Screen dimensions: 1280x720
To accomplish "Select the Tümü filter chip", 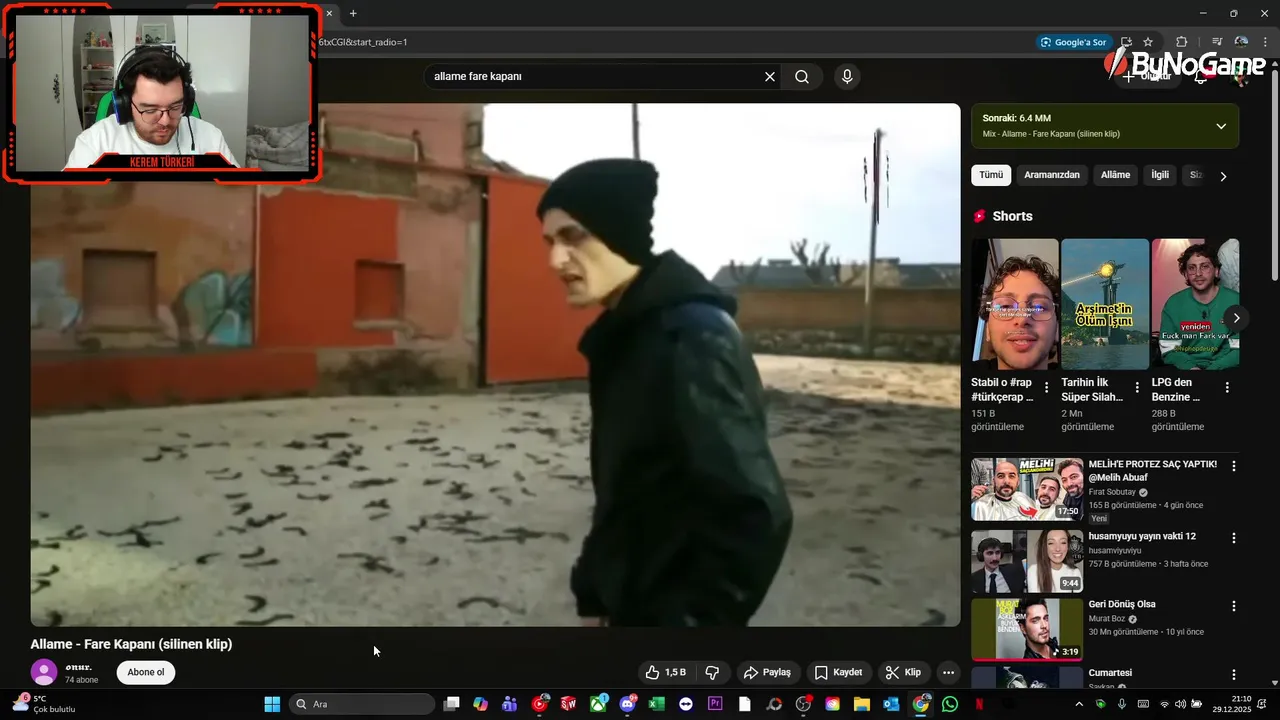I will point(991,175).
